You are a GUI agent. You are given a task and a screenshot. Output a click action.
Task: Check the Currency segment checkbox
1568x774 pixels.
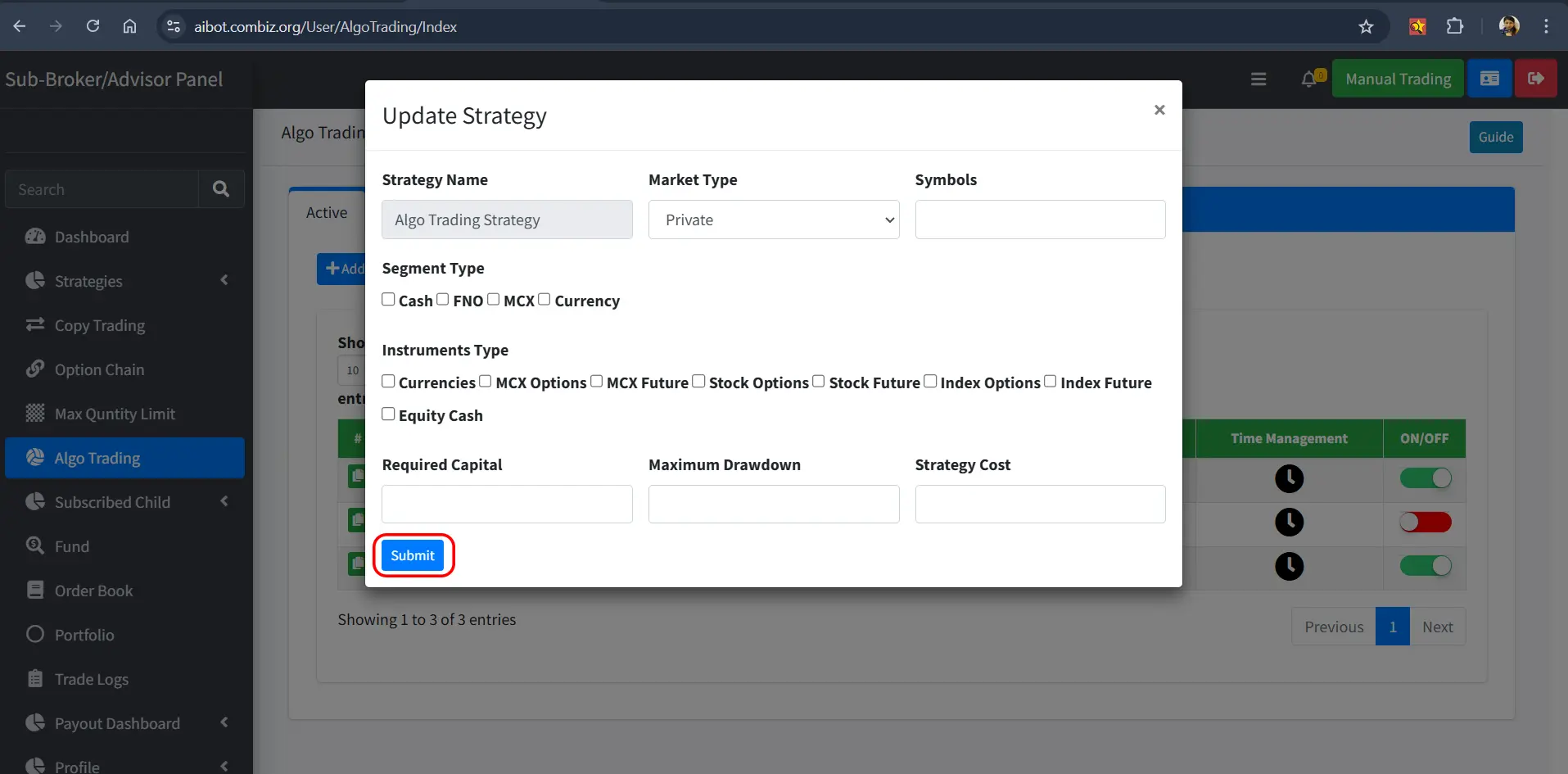coord(544,299)
